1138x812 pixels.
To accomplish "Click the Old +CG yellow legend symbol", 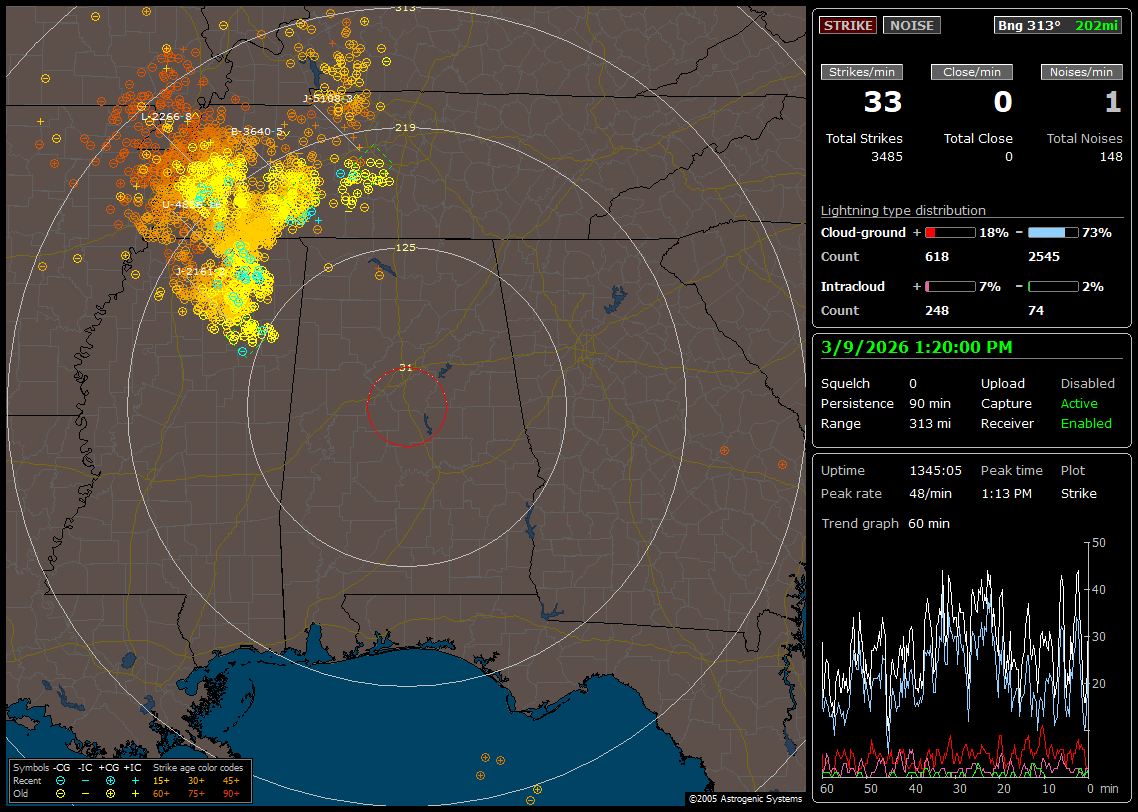I will click(110, 793).
